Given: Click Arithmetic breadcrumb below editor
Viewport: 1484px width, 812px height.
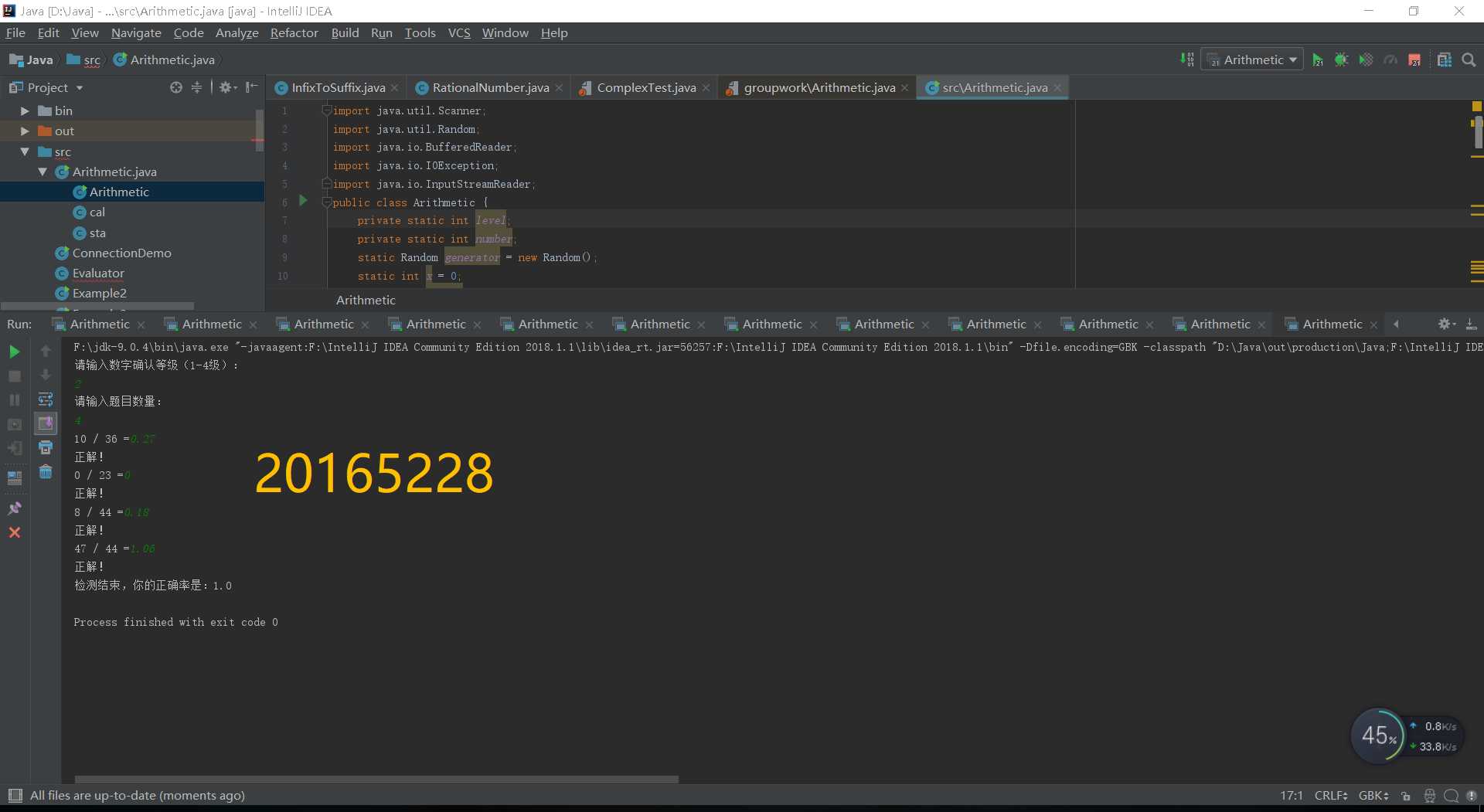Looking at the screenshot, I should (x=366, y=300).
